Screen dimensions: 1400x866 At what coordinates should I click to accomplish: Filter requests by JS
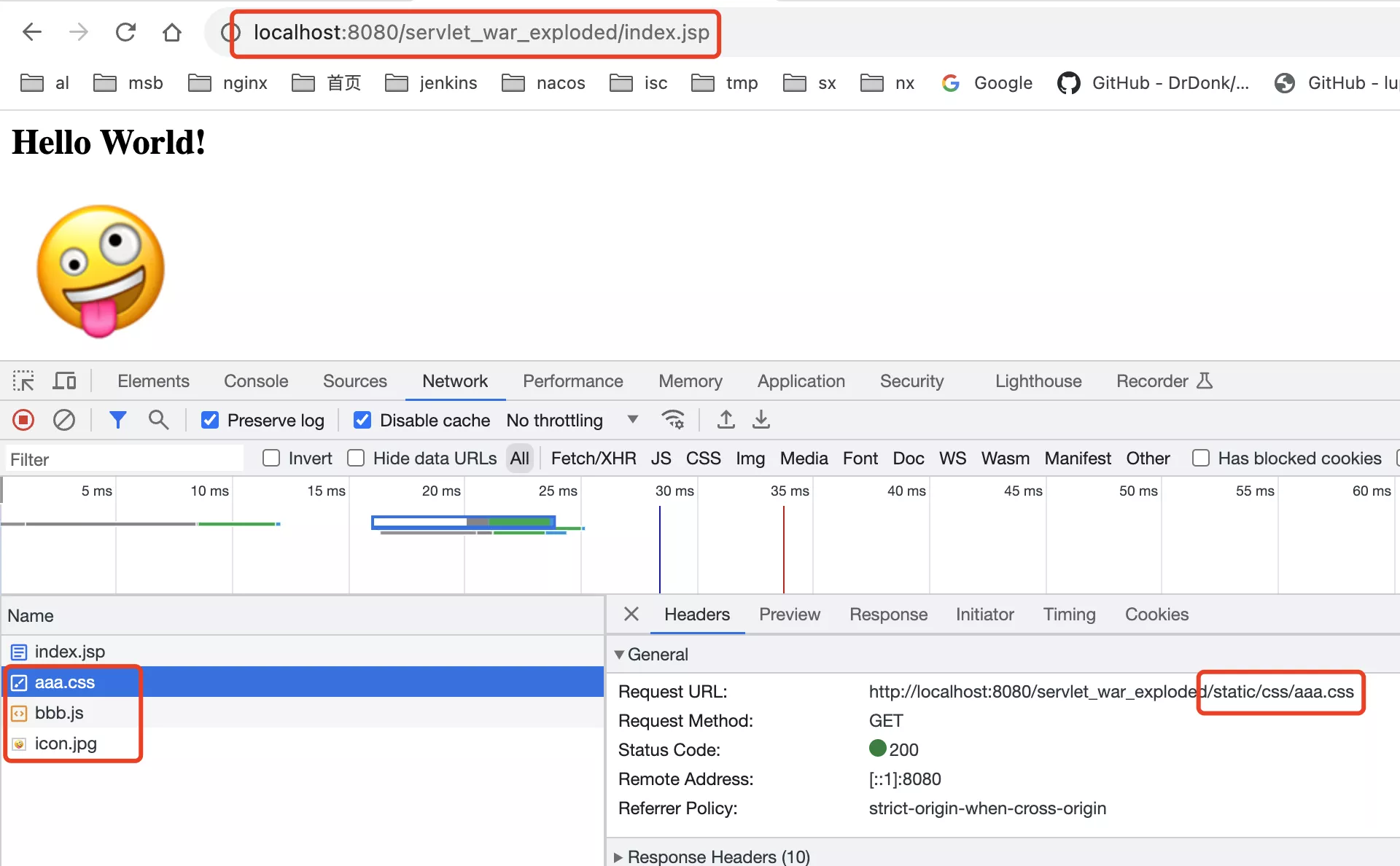click(661, 459)
